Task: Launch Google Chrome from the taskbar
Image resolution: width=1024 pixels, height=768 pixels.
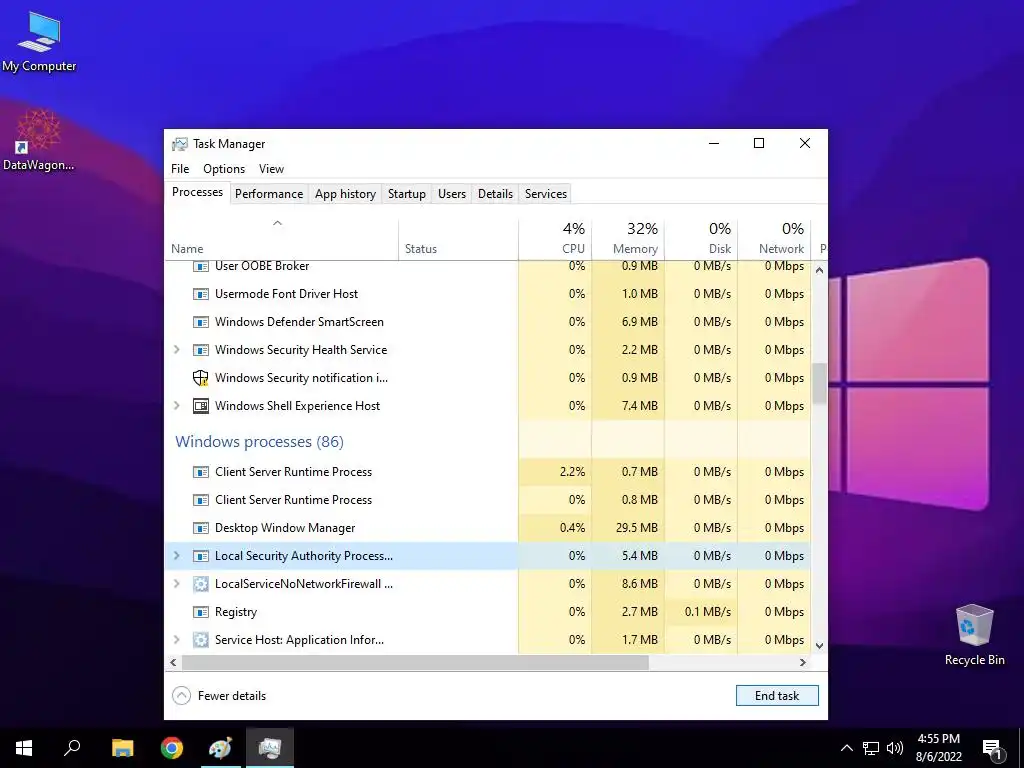Action: 172,748
